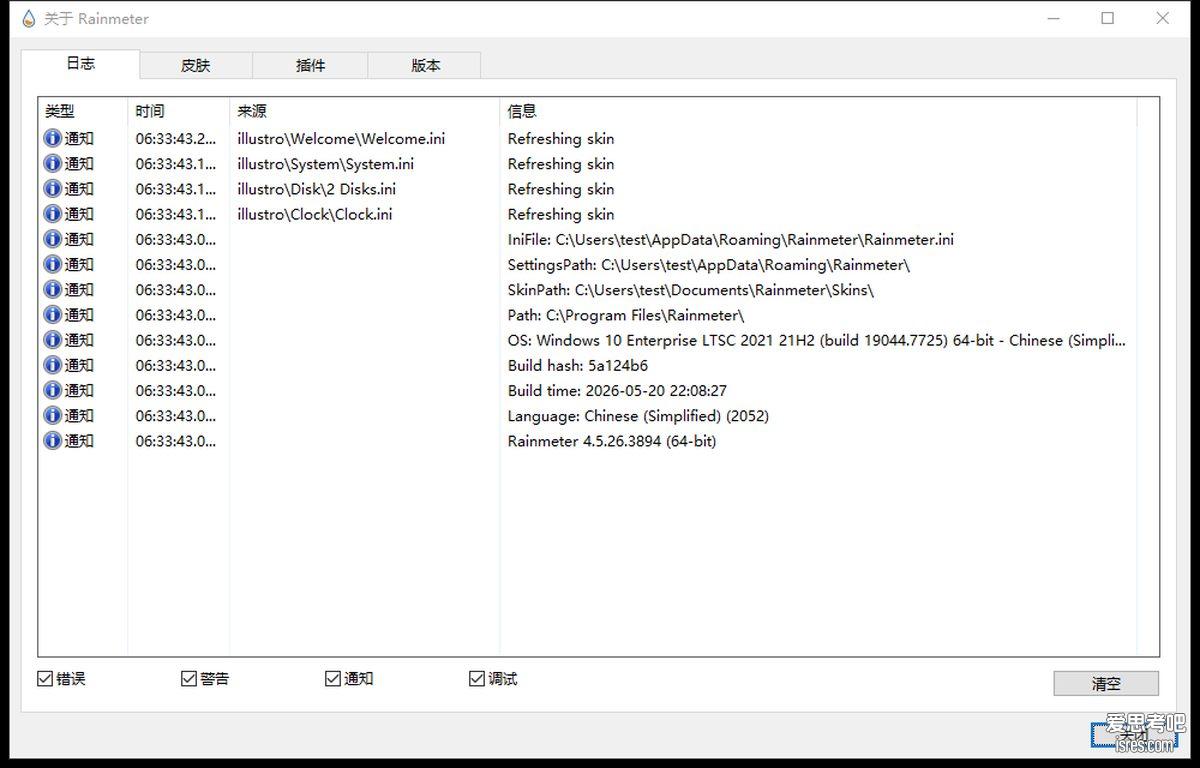Click info icon on Rainmeter 4.5.26.3894 row
Viewport: 1200px width, 768px height.
click(x=53, y=441)
